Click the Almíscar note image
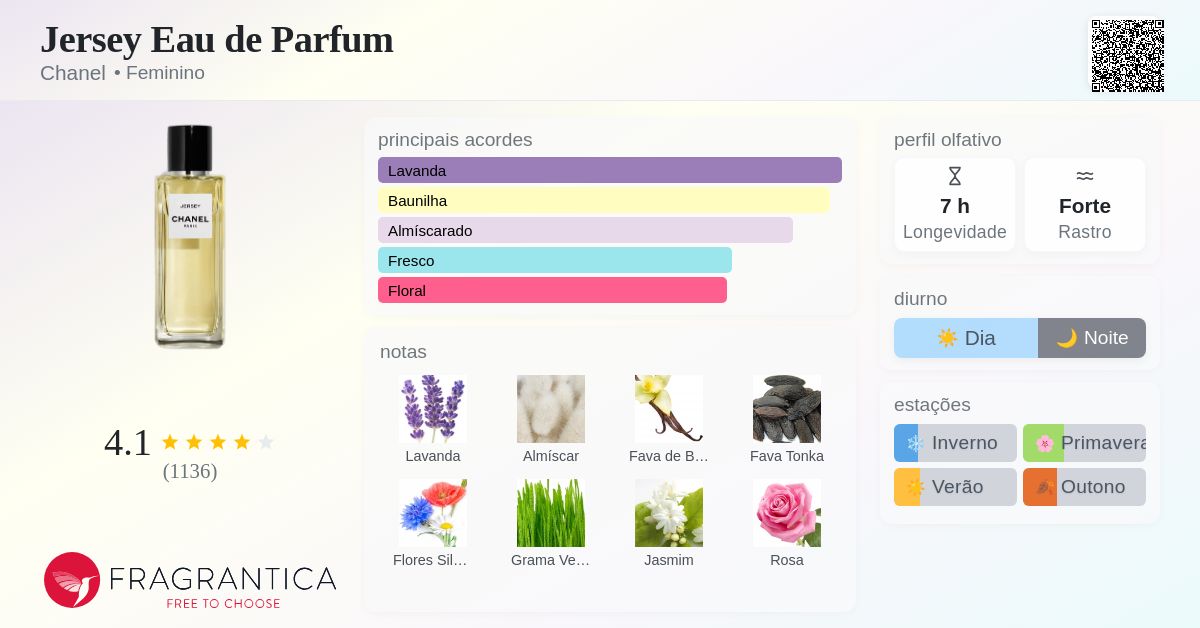The height and width of the screenshot is (628, 1200). point(551,409)
